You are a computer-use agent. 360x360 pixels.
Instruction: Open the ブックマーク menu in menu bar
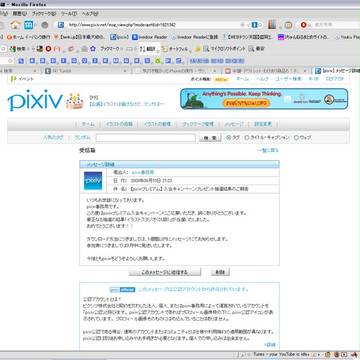(x=44, y=14)
